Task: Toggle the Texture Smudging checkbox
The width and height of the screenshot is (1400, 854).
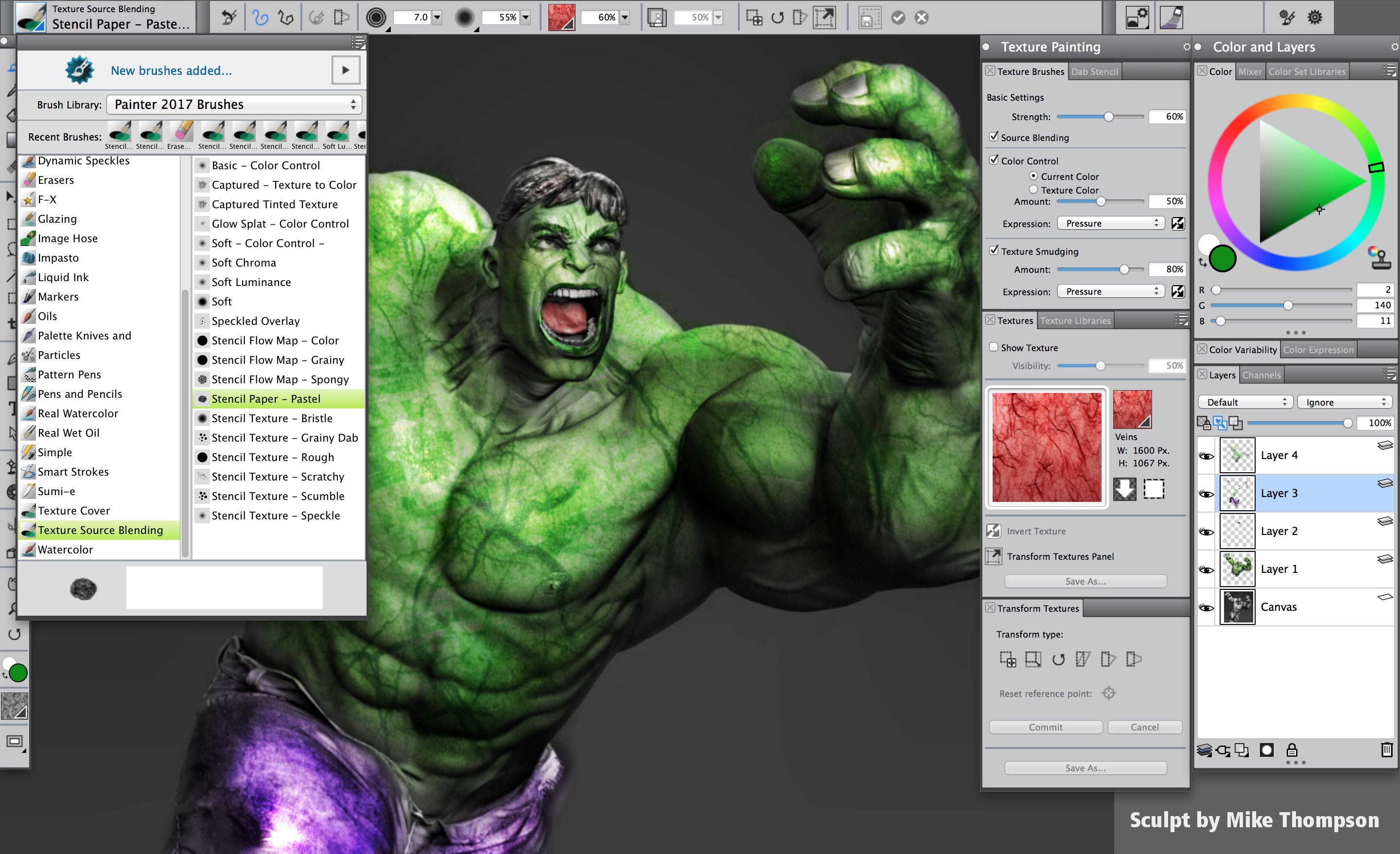Action: [x=994, y=250]
